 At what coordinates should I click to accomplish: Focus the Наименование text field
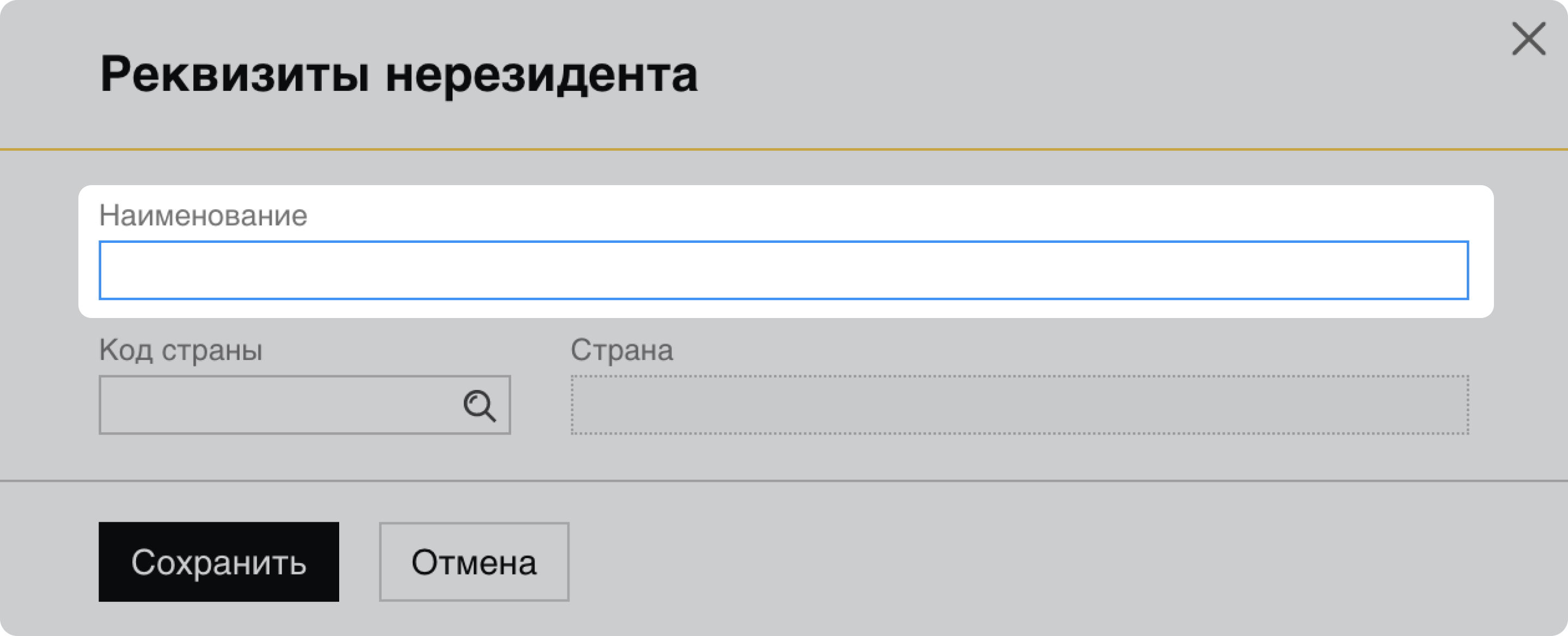783,270
